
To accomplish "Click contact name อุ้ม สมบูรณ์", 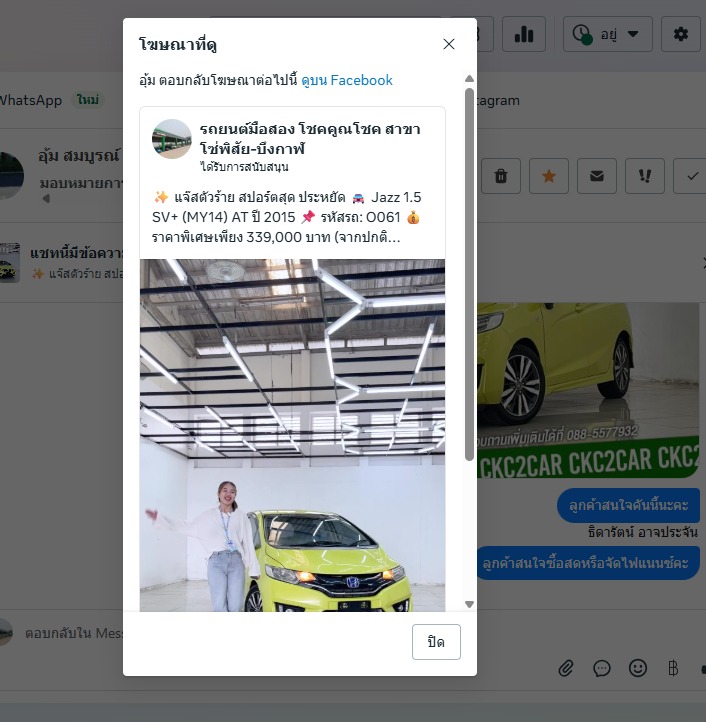I will tap(79, 156).
